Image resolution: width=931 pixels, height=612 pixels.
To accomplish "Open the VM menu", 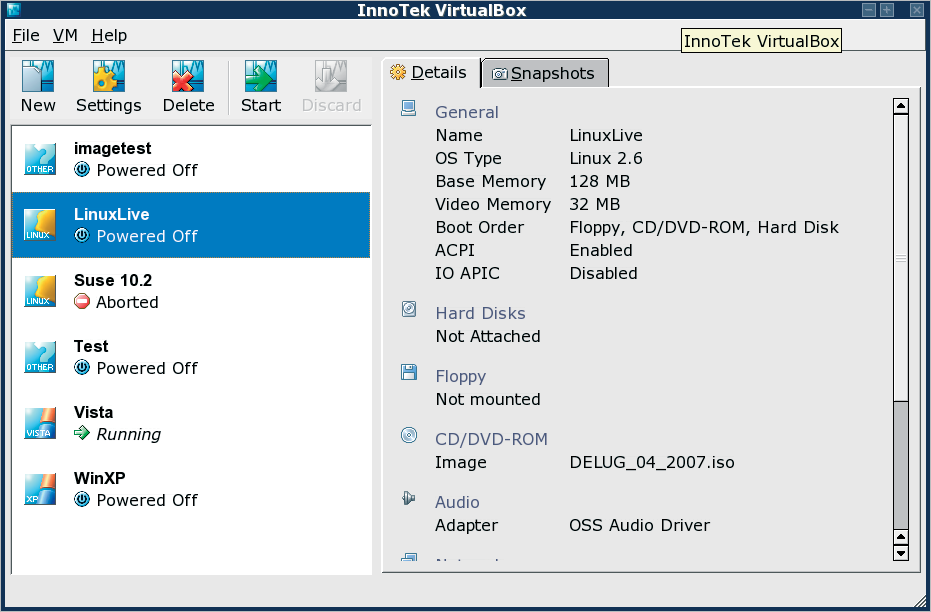I will 65,36.
